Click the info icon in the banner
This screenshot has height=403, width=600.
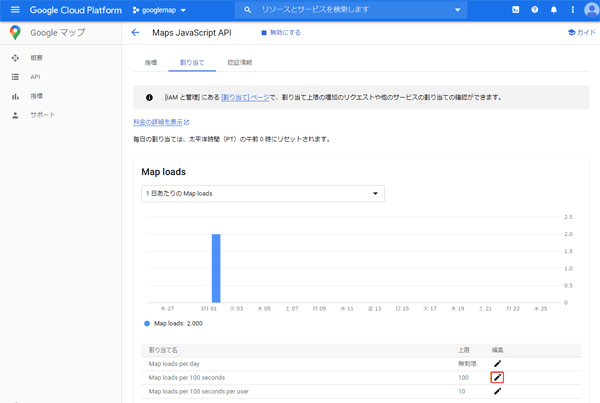(x=149, y=98)
